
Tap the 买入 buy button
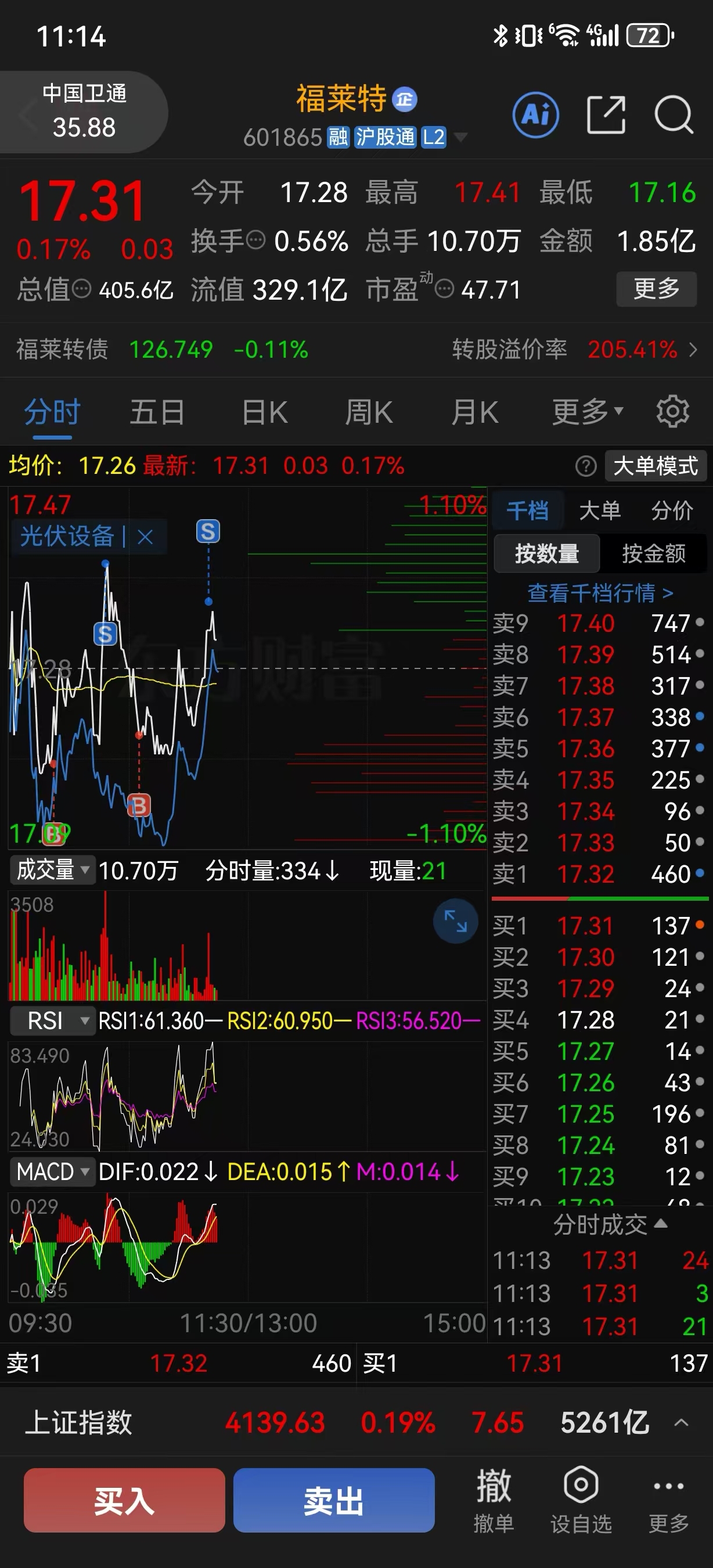(125, 1501)
